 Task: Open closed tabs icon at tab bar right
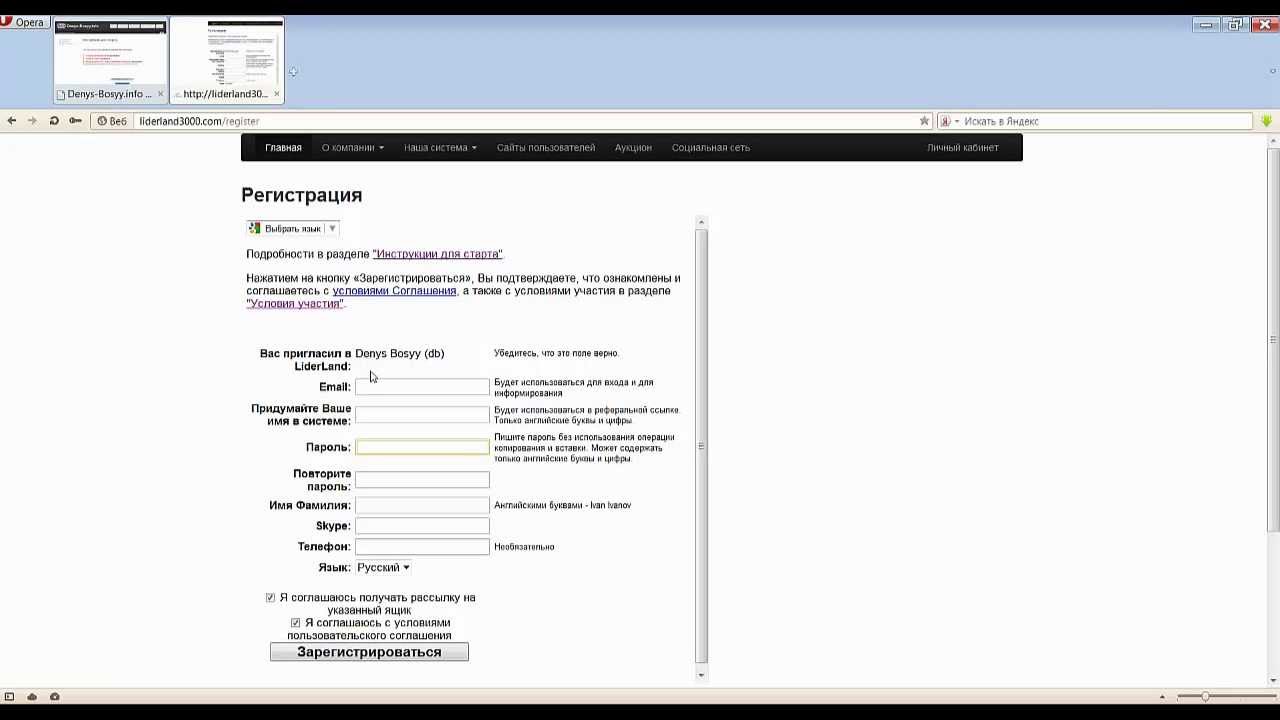tap(1273, 71)
